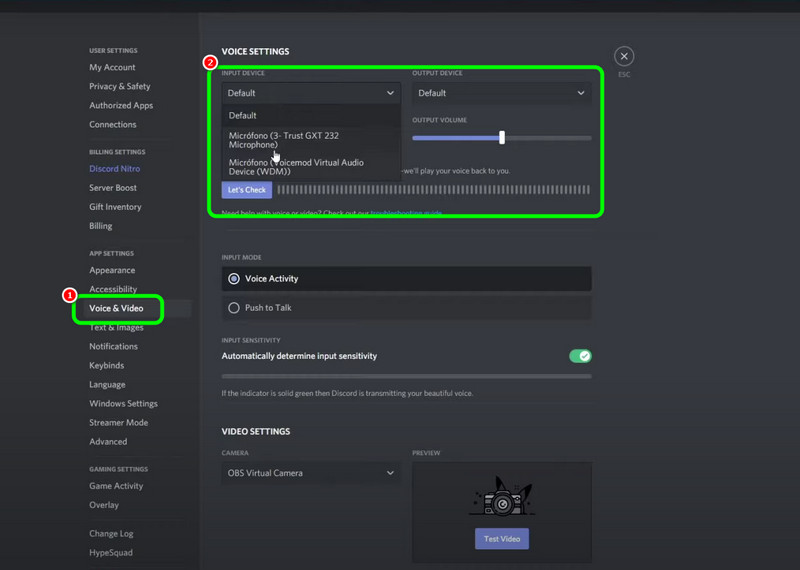Select the Voice Activity radio button
Screen dimensions: 800x570
coord(234,279)
